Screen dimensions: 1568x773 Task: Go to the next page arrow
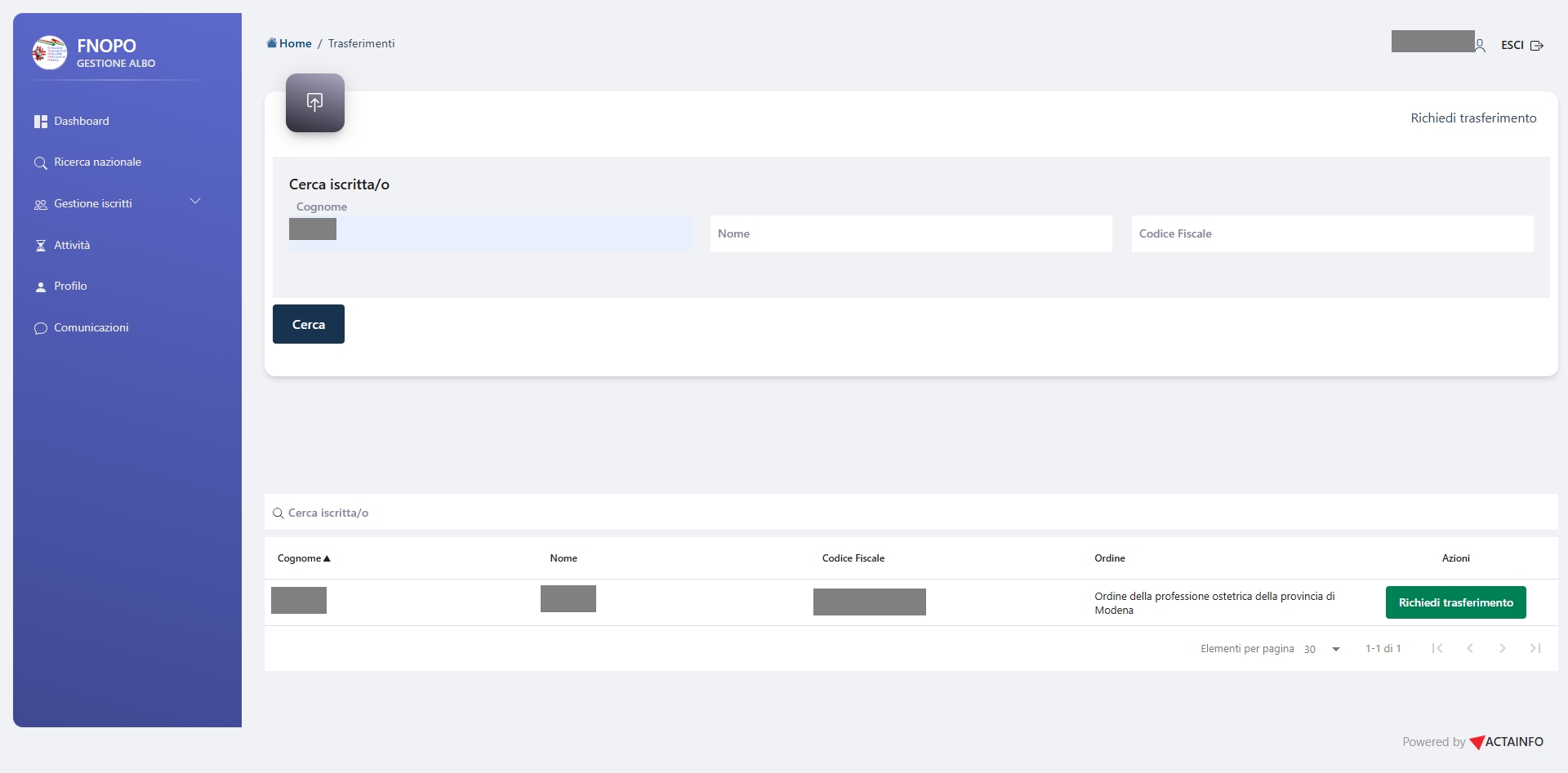[x=1502, y=648]
